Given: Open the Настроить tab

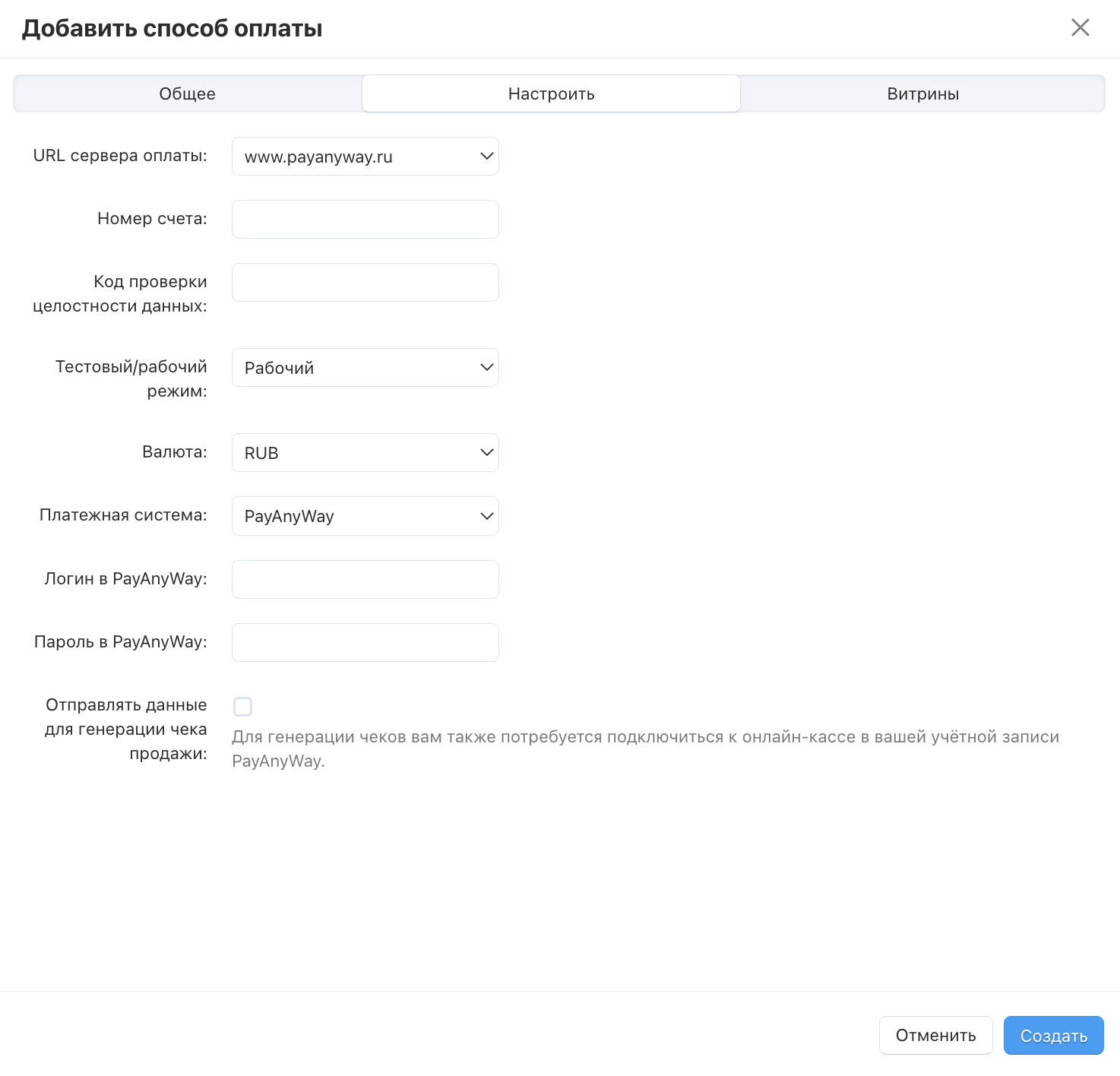Looking at the screenshot, I should click(551, 94).
